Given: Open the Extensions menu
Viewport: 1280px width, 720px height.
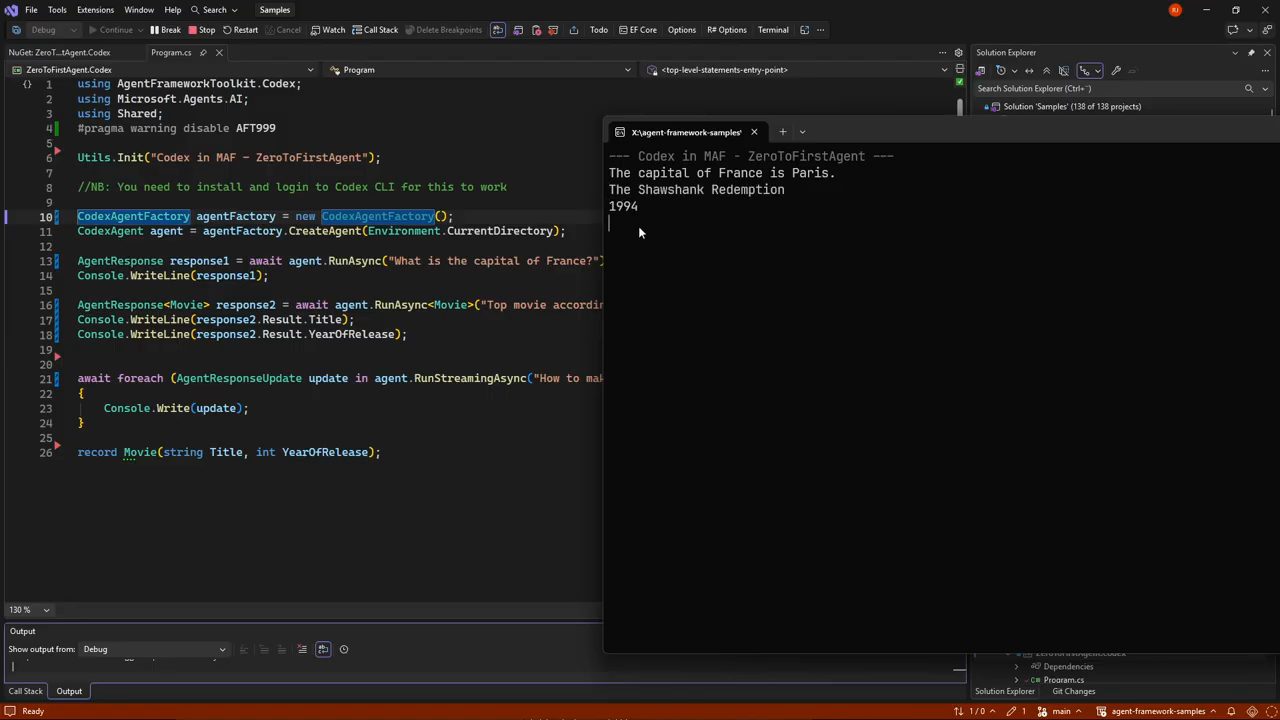Looking at the screenshot, I should (x=95, y=10).
